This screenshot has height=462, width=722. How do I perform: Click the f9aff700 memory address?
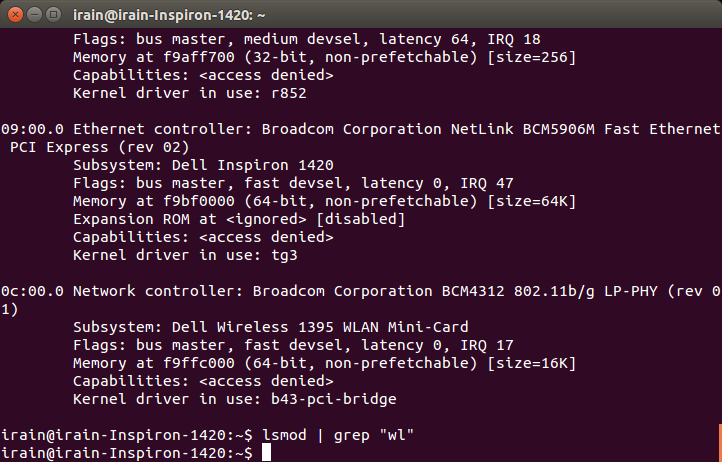click(199, 57)
